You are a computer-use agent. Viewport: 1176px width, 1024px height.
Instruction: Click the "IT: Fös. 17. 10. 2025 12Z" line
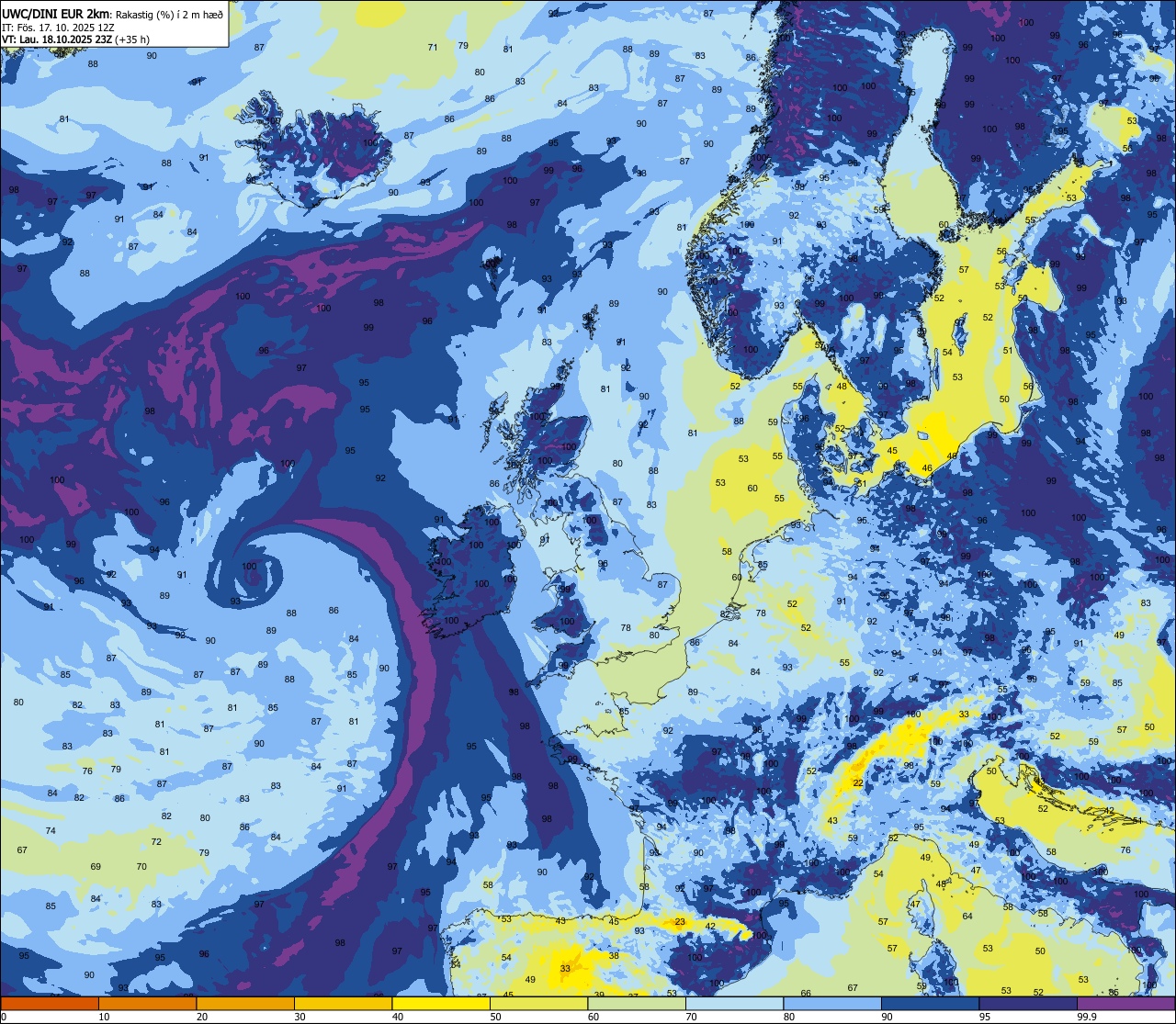click(x=57, y=27)
